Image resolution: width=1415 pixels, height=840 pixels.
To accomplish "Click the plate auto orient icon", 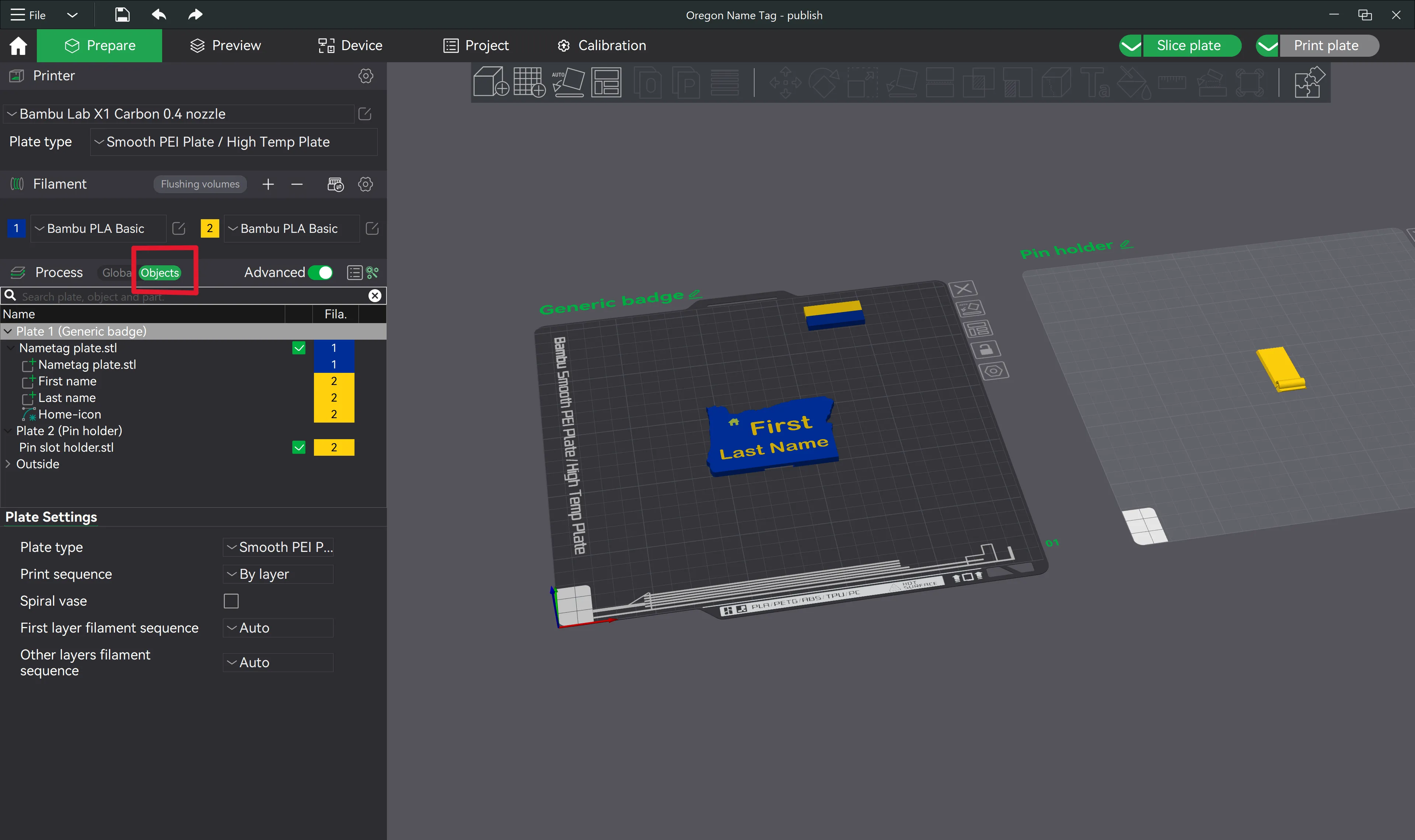I will coord(970,308).
